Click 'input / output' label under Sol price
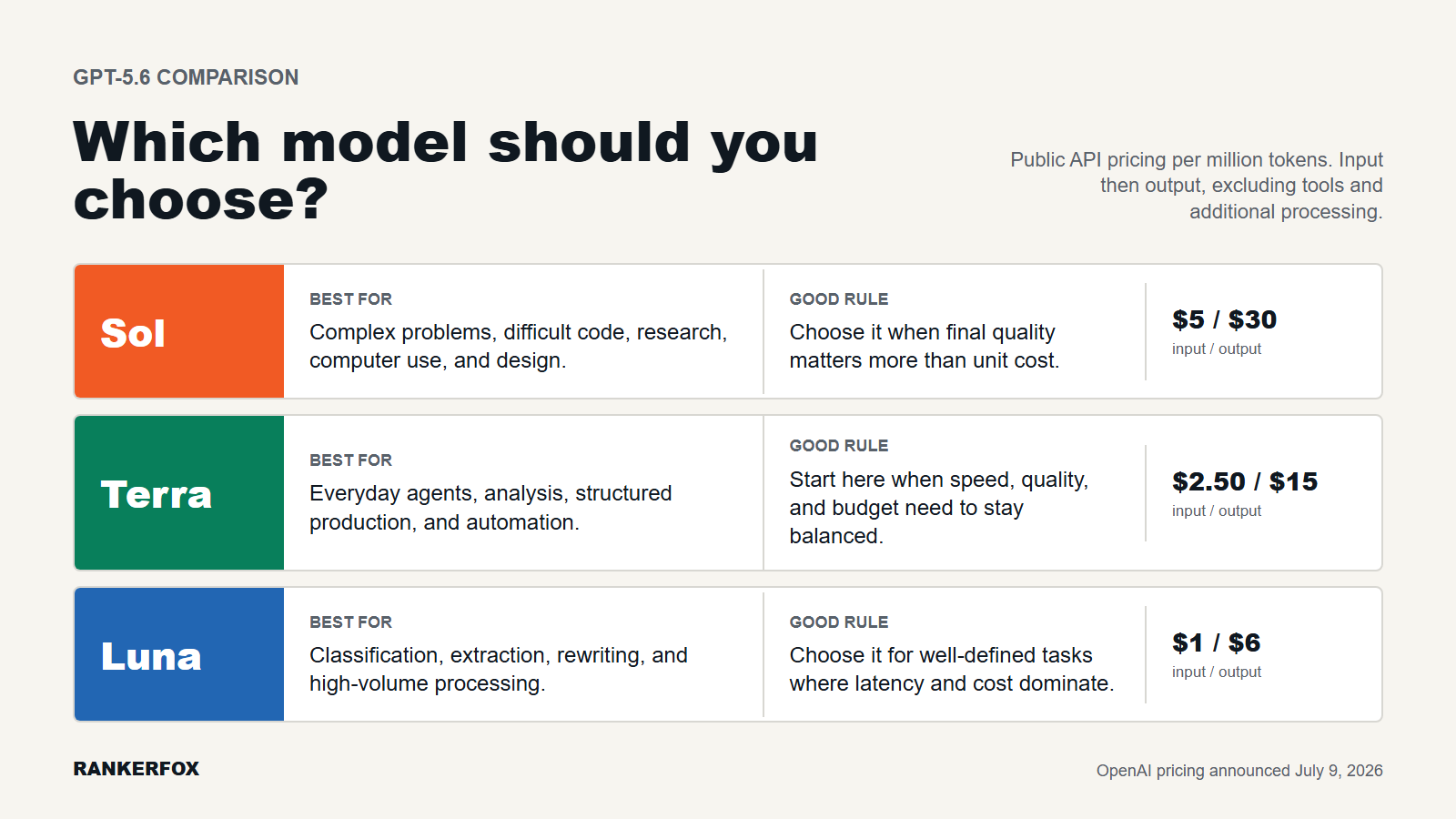This screenshot has height=819, width=1456. (x=1217, y=349)
